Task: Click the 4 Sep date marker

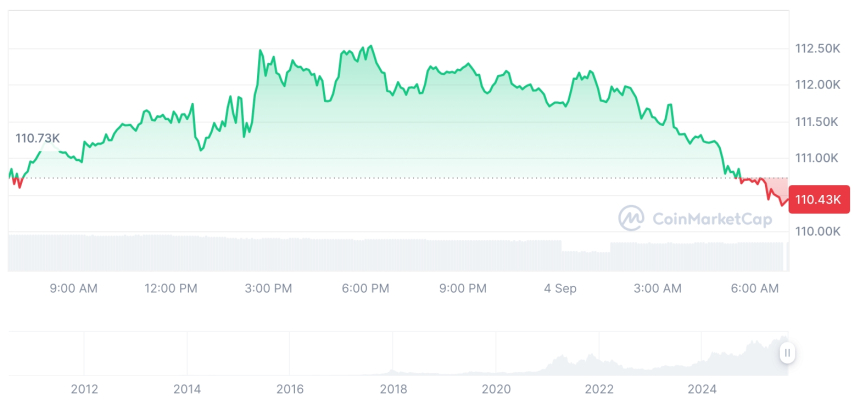Action: coord(560,288)
